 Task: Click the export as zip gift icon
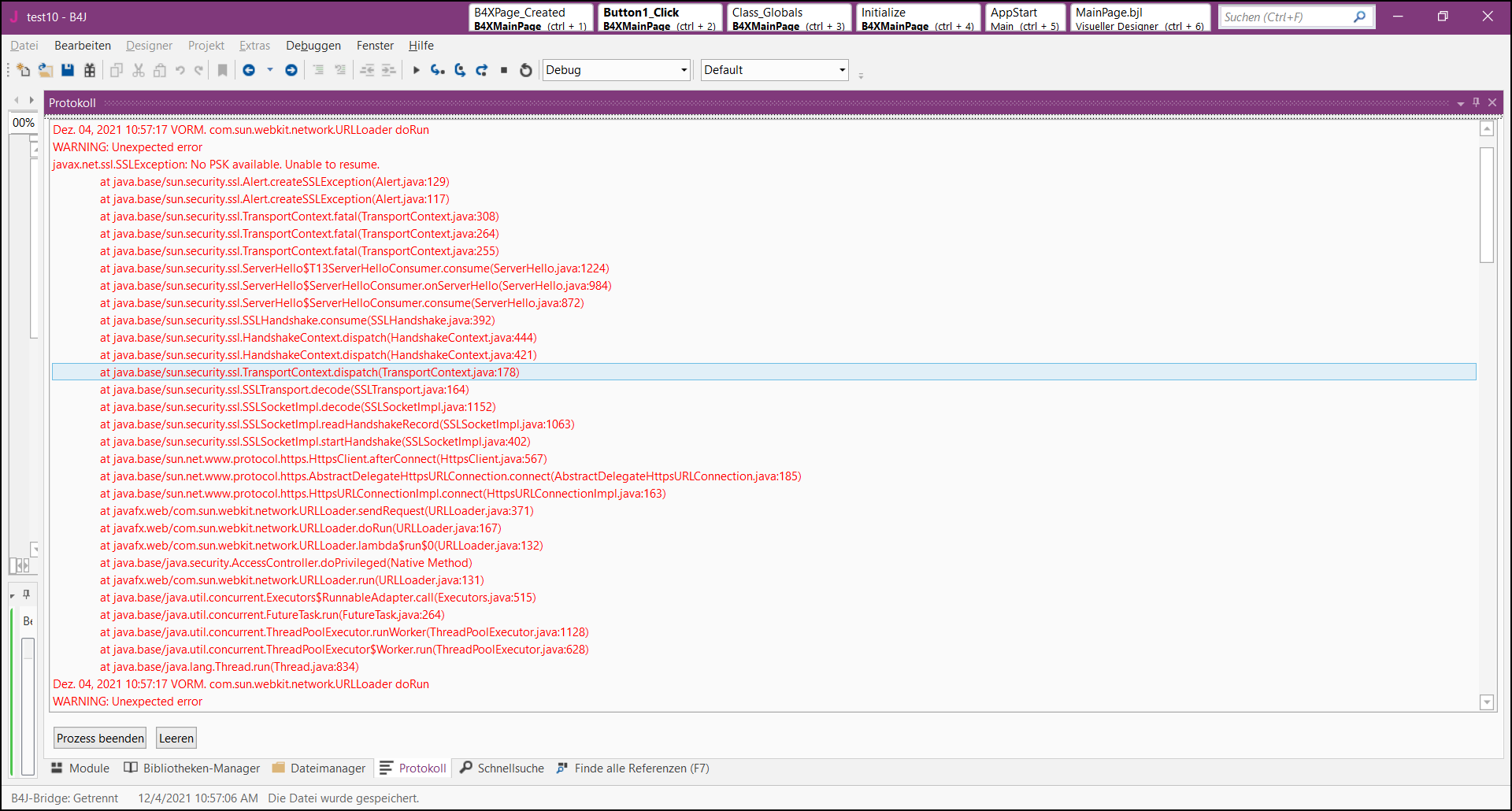(x=90, y=70)
